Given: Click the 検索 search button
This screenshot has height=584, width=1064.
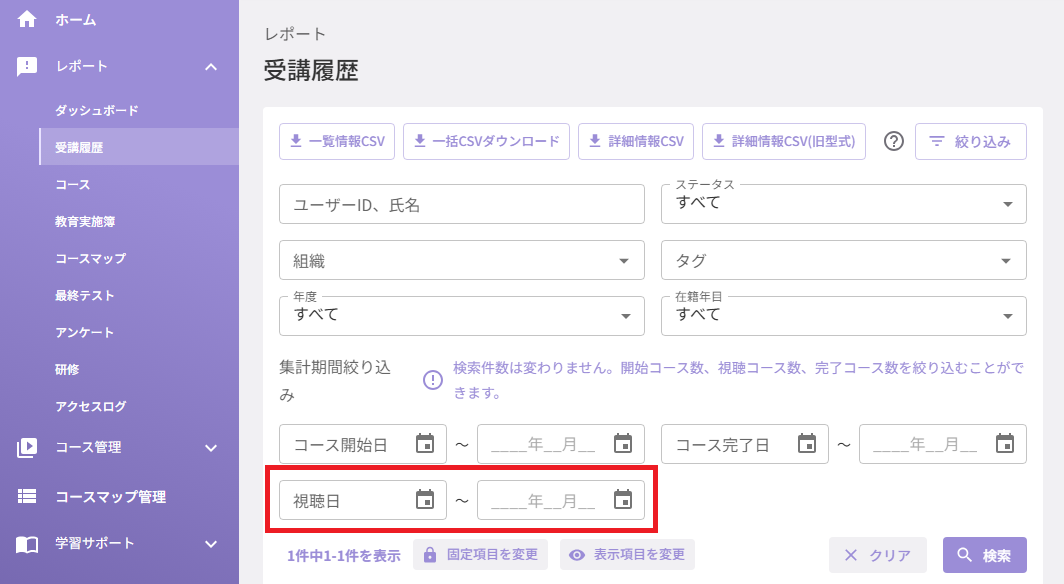Looking at the screenshot, I should pyautogui.click(x=985, y=555).
